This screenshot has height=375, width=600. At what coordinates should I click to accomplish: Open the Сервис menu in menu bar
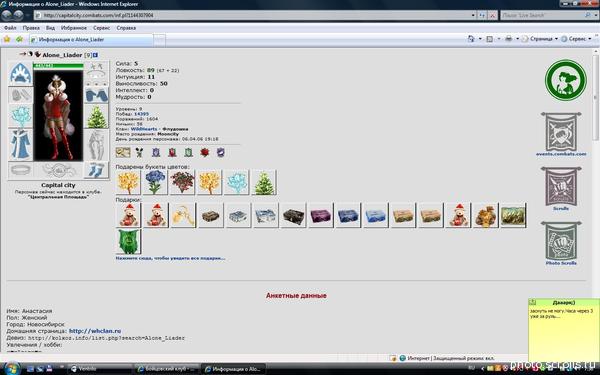[101, 28]
